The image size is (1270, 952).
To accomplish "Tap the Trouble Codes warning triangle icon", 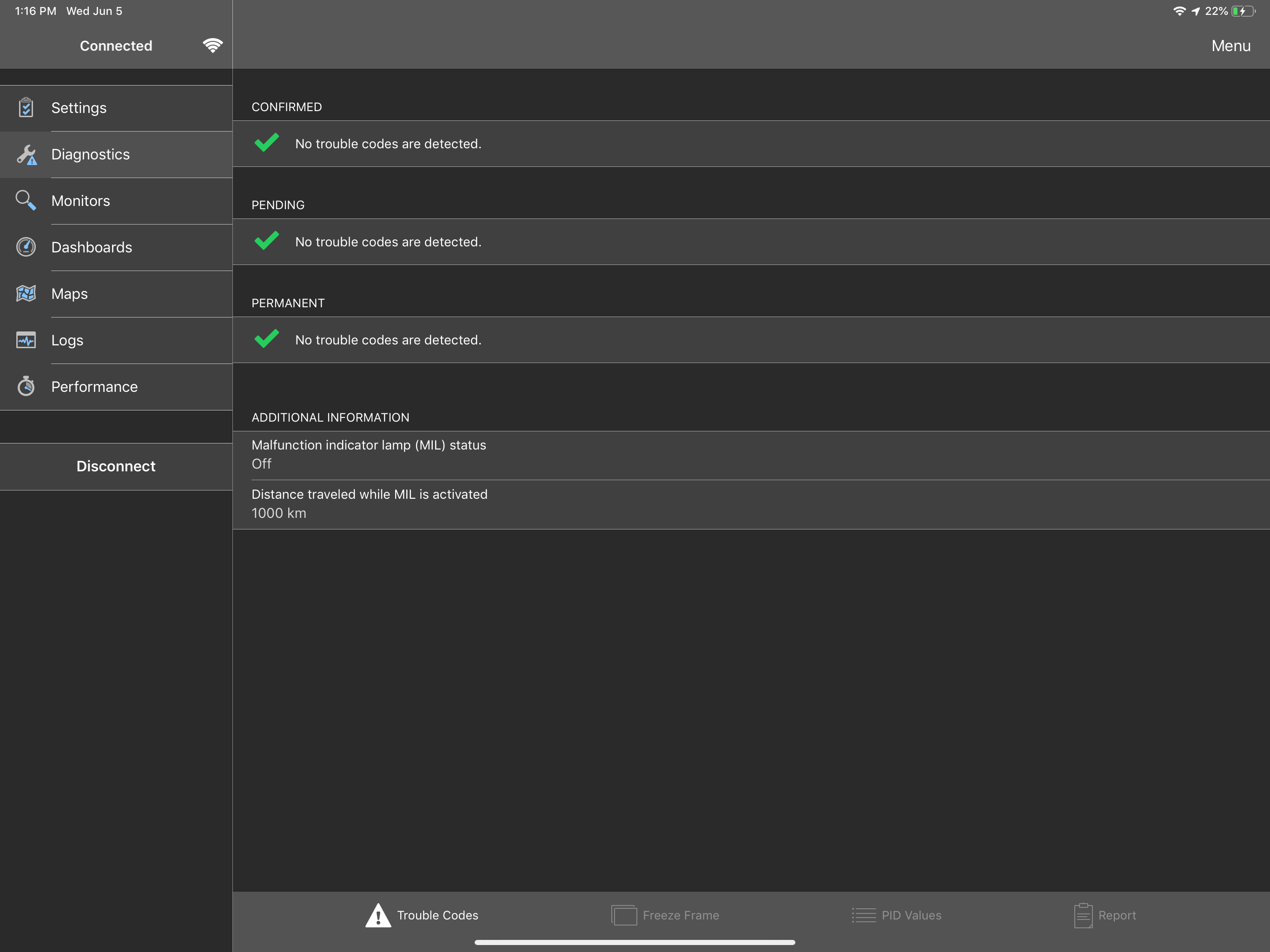I will point(378,915).
